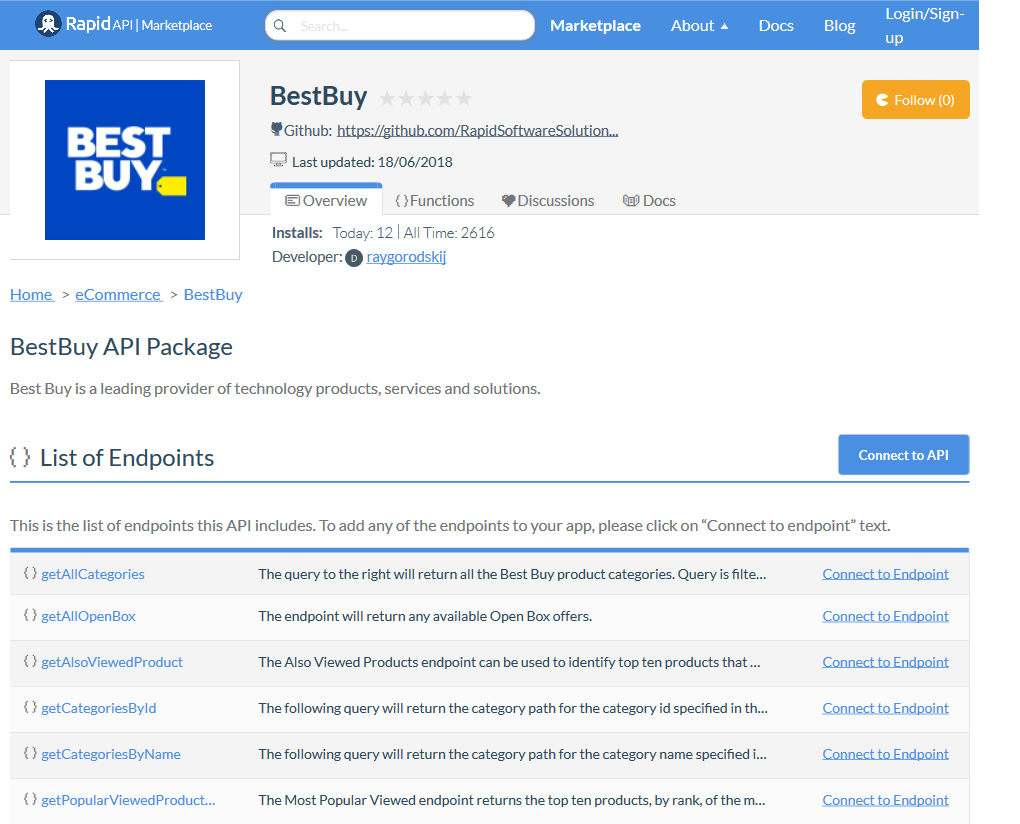Open Docs in the top navigation
Screen dimensions: 1020x824
pyautogui.click(x=776, y=25)
